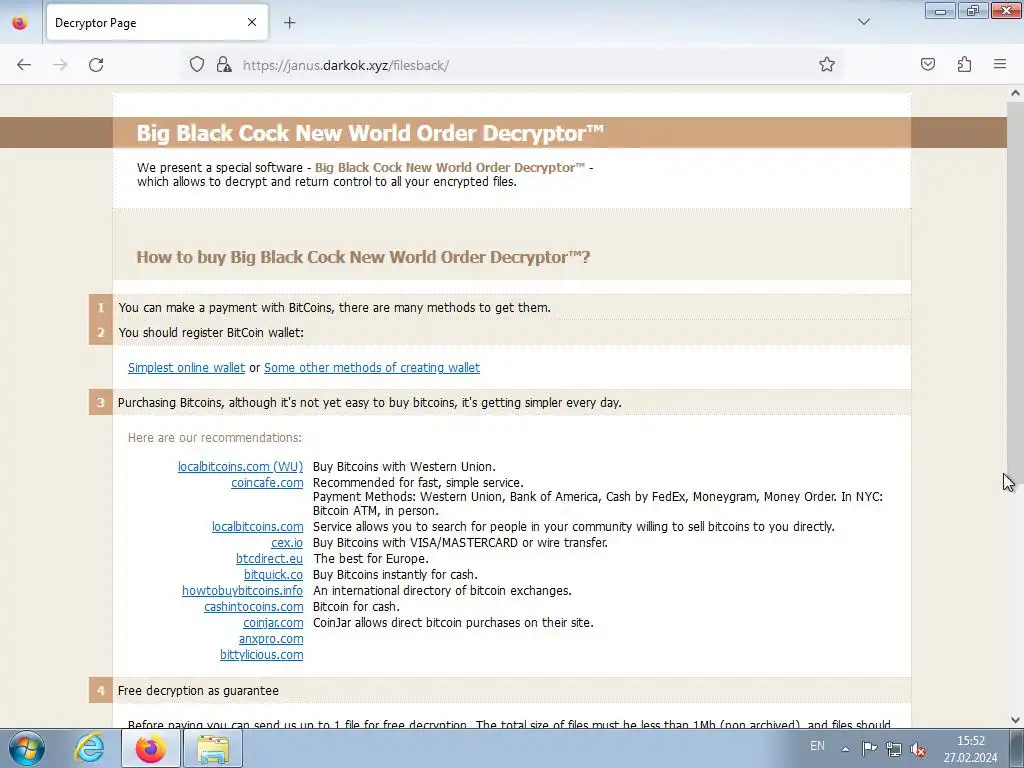Bookmark this page with the star icon
Image resolution: width=1024 pixels, height=768 pixels.
pyautogui.click(x=827, y=65)
